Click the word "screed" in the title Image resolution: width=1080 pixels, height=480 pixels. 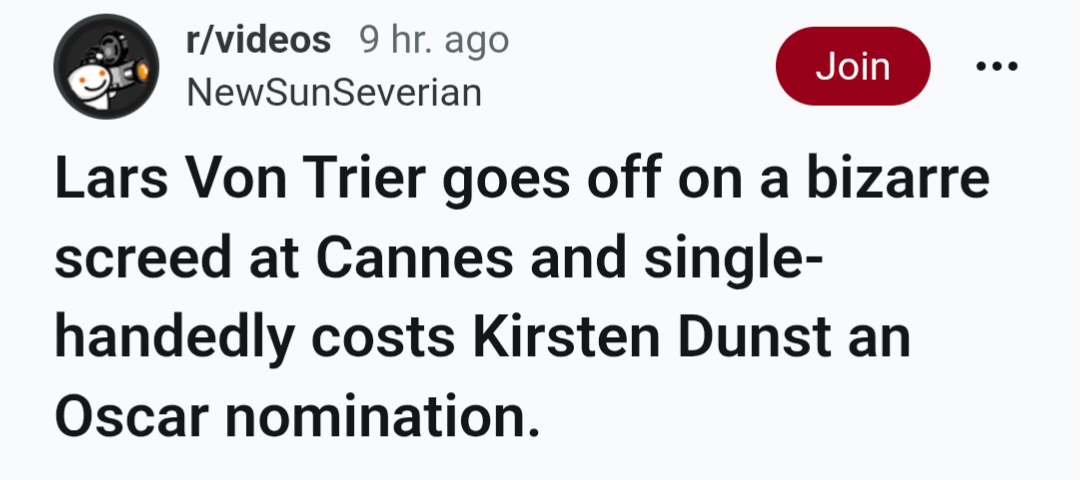click(137, 260)
